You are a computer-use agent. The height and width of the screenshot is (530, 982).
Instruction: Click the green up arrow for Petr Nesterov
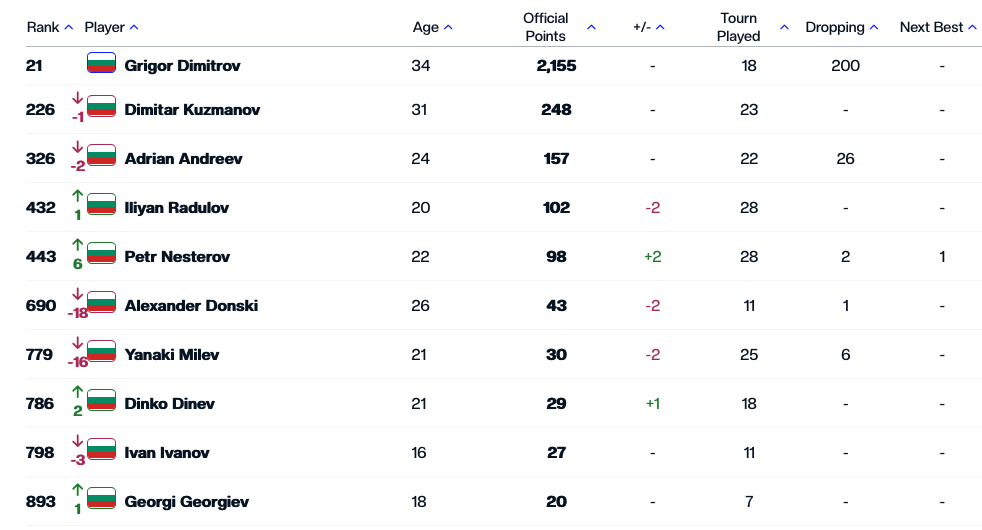coord(77,243)
